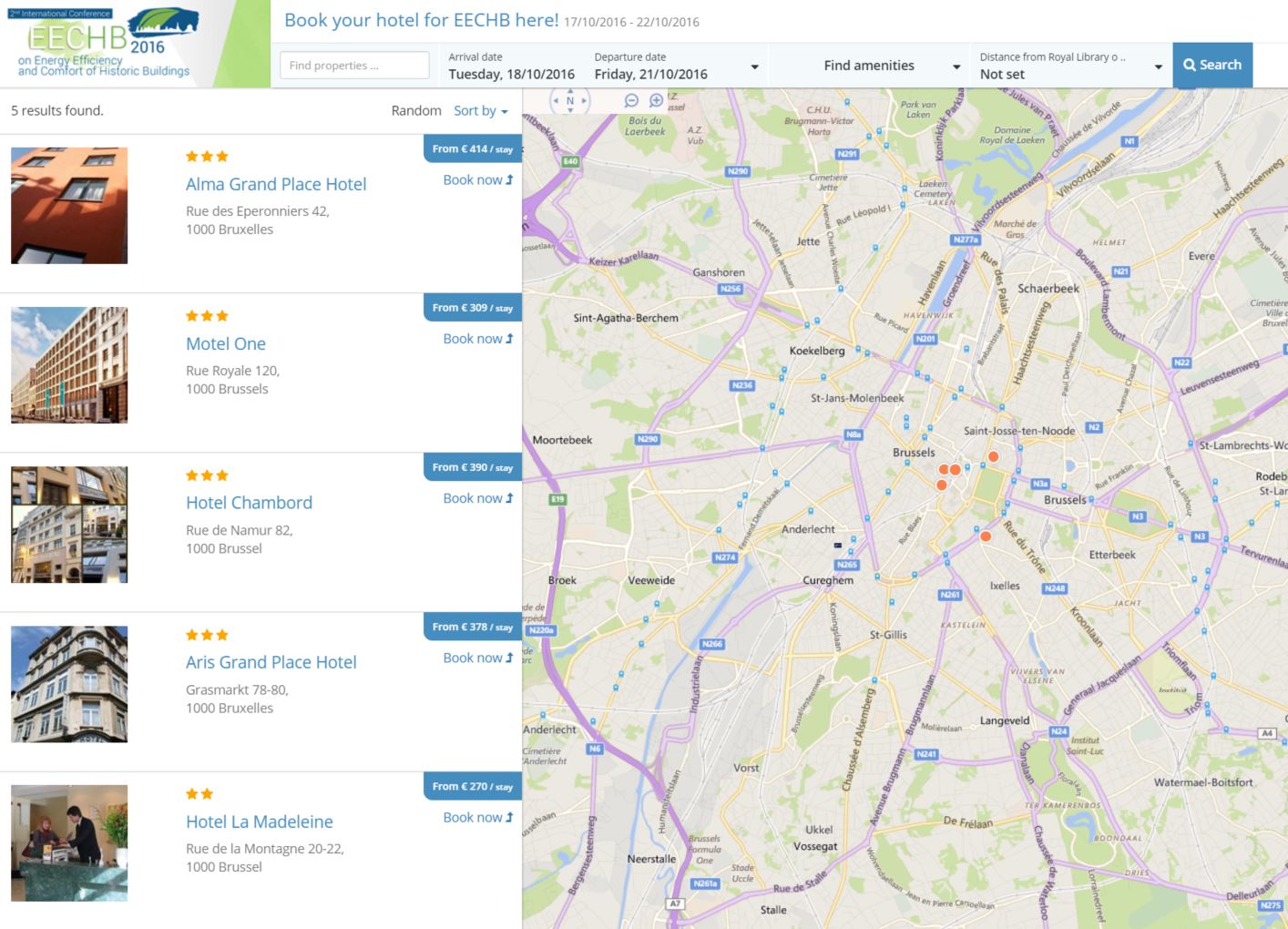1288x929 pixels.
Task: Pan map right using compass arrow
Action: click(x=584, y=101)
